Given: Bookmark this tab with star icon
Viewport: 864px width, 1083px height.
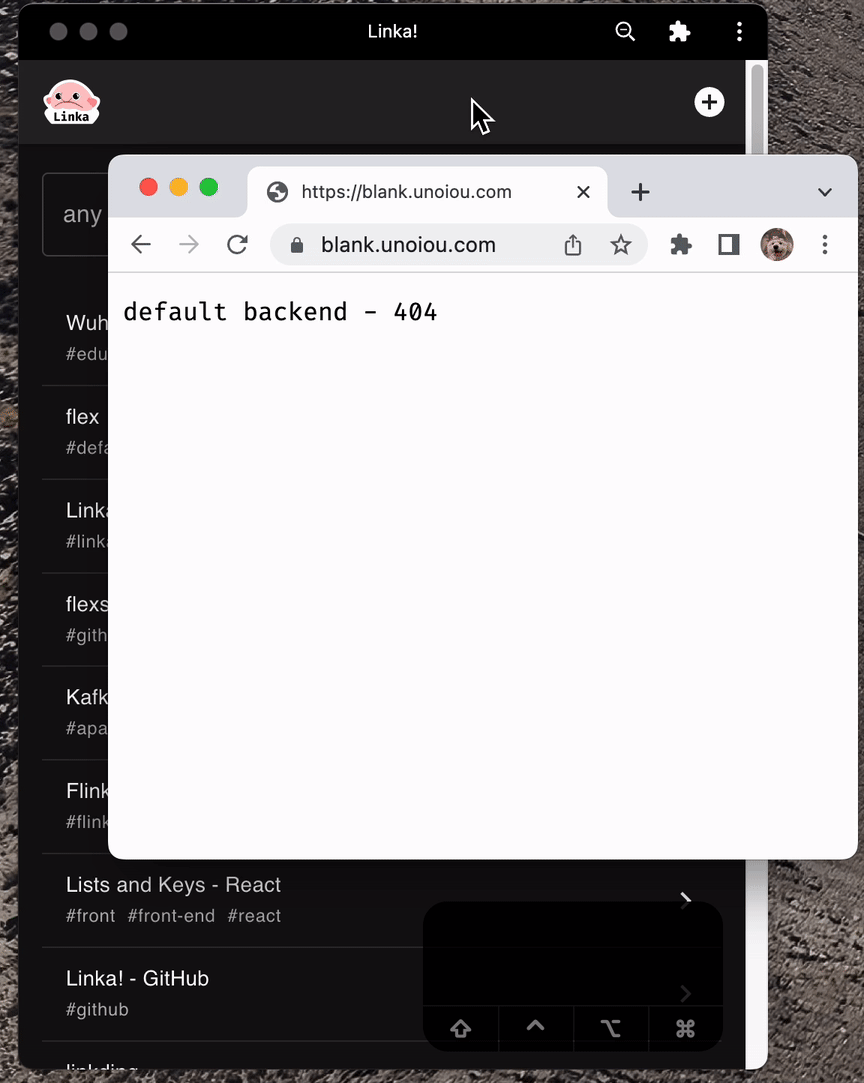Looking at the screenshot, I should [620, 245].
